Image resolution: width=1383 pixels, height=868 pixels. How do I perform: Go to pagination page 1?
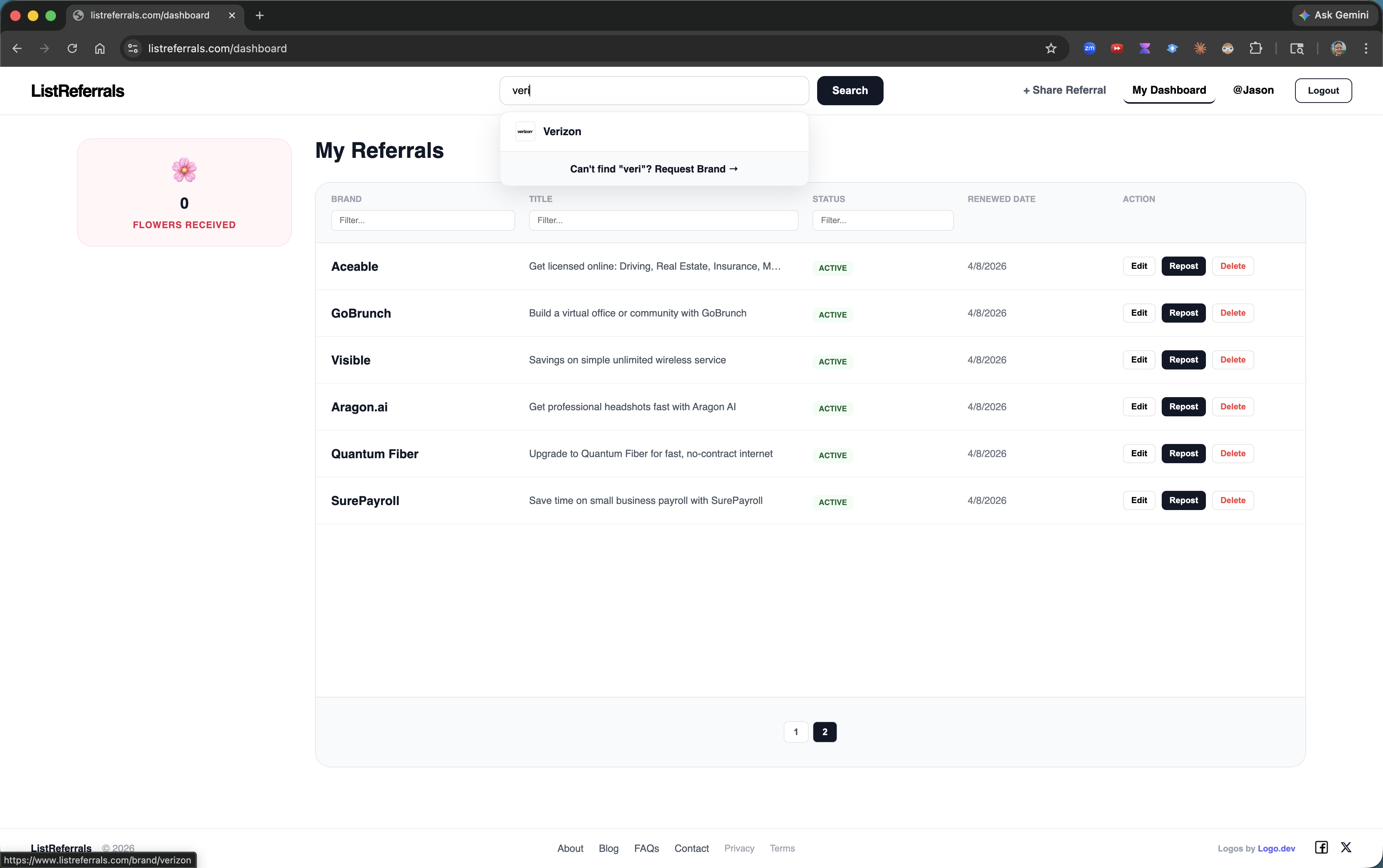795,731
